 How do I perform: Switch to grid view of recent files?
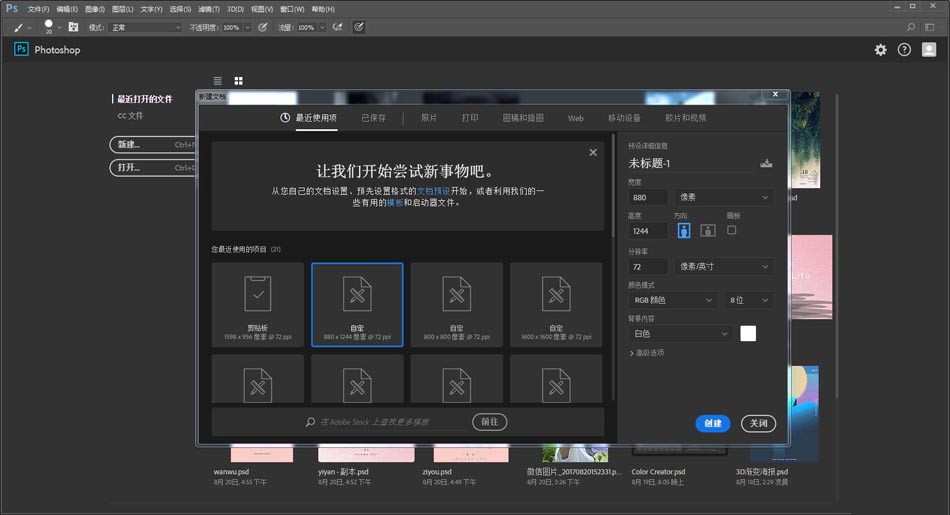click(x=239, y=80)
